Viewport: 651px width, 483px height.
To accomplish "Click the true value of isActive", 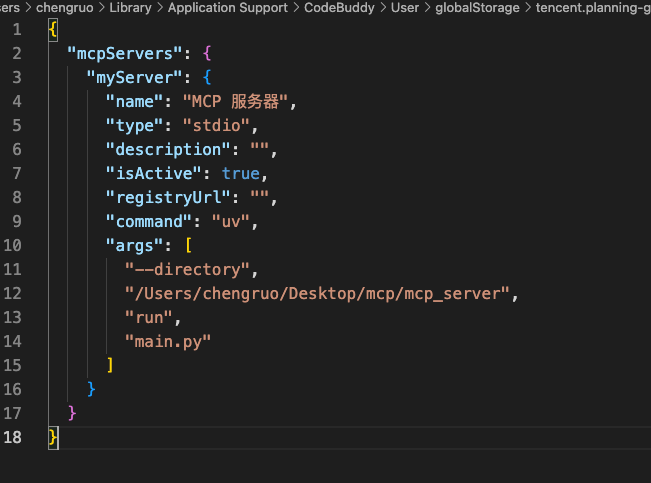I will click(240, 174).
